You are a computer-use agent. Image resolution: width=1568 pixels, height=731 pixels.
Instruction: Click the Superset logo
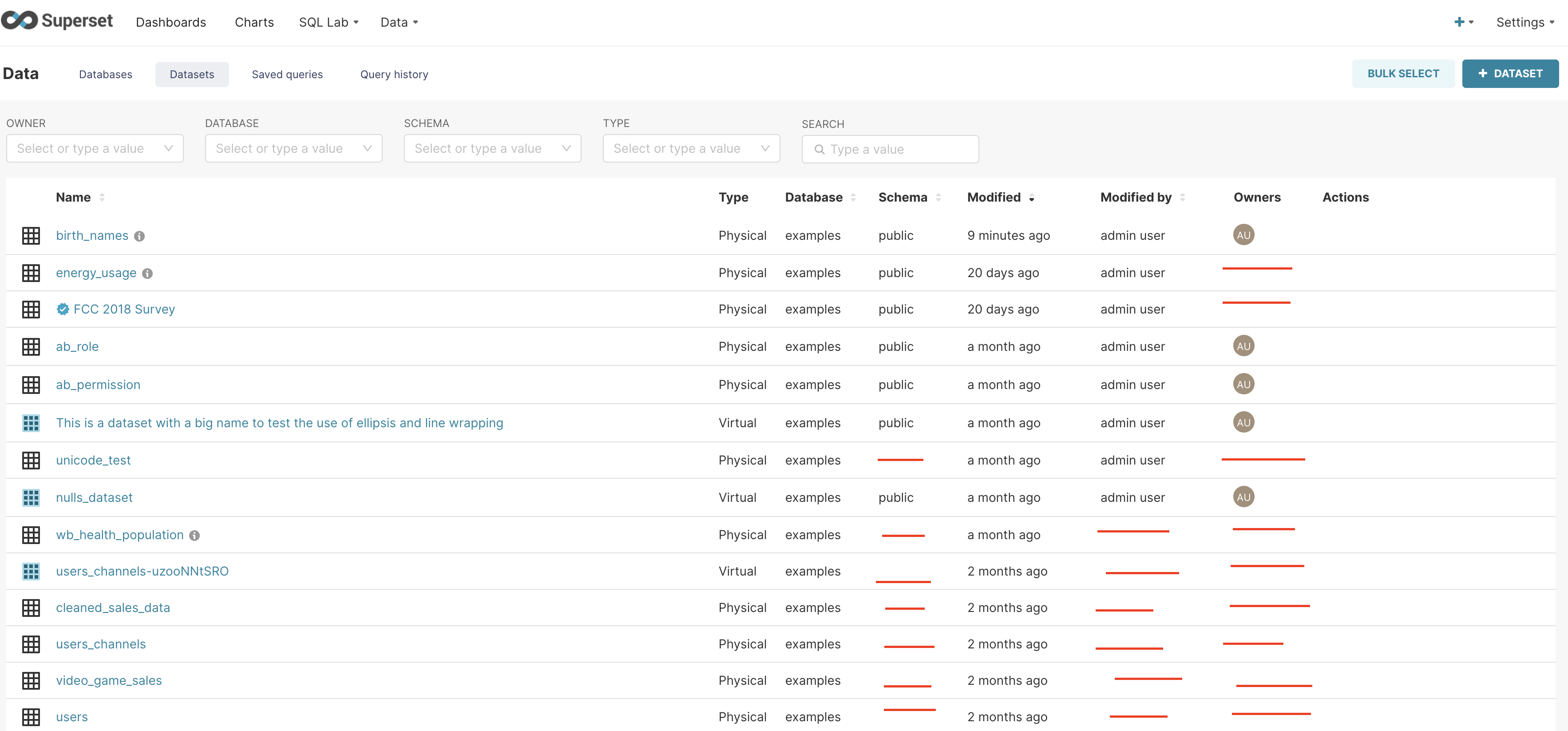point(57,21)
